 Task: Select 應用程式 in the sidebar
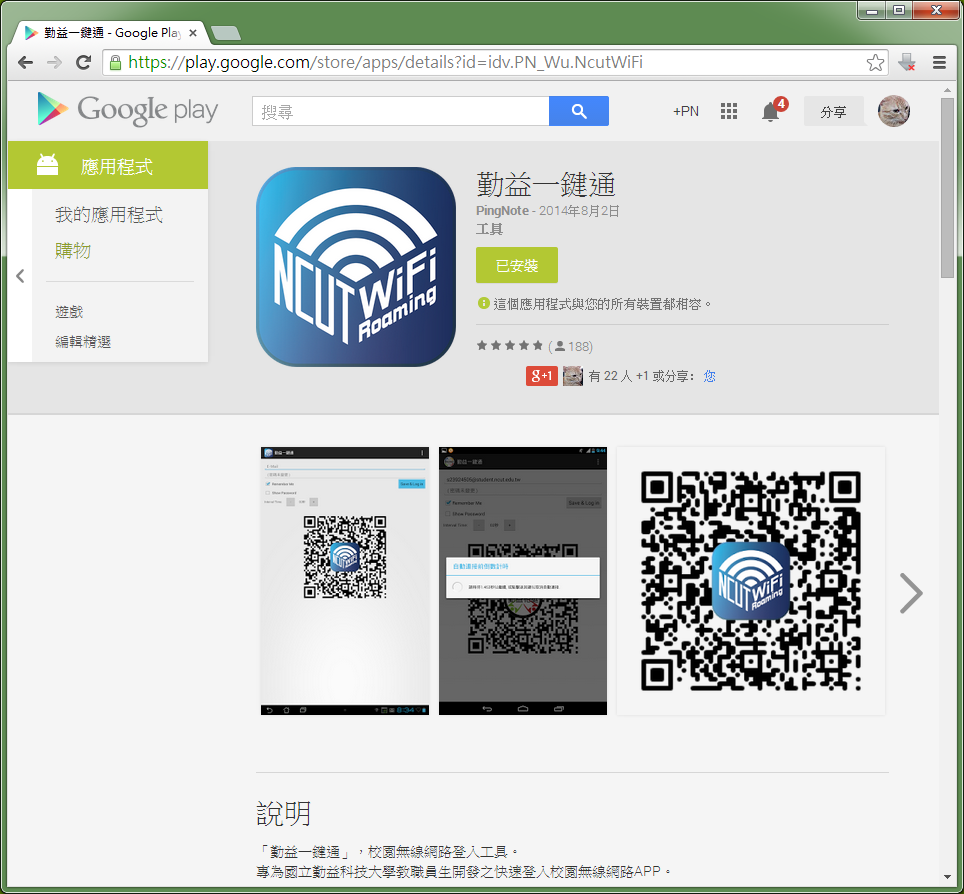[x=108, y=165]
